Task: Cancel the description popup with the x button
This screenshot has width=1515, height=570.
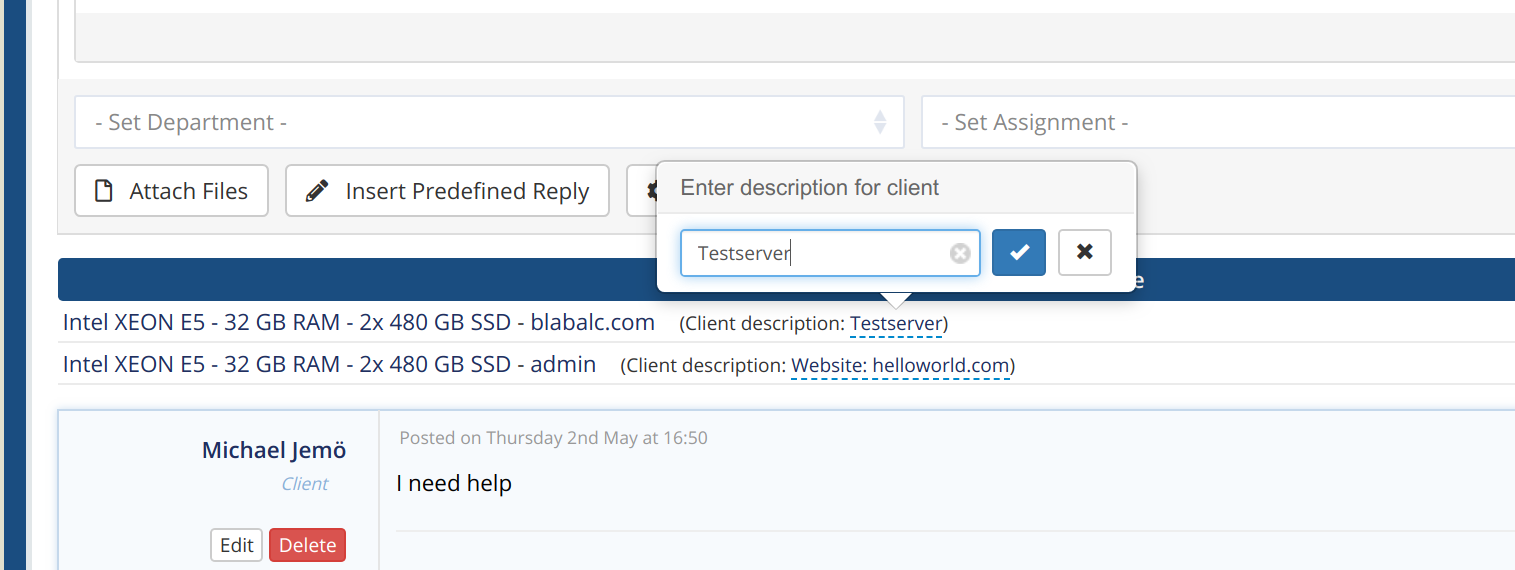Action: coord(1085,252)
